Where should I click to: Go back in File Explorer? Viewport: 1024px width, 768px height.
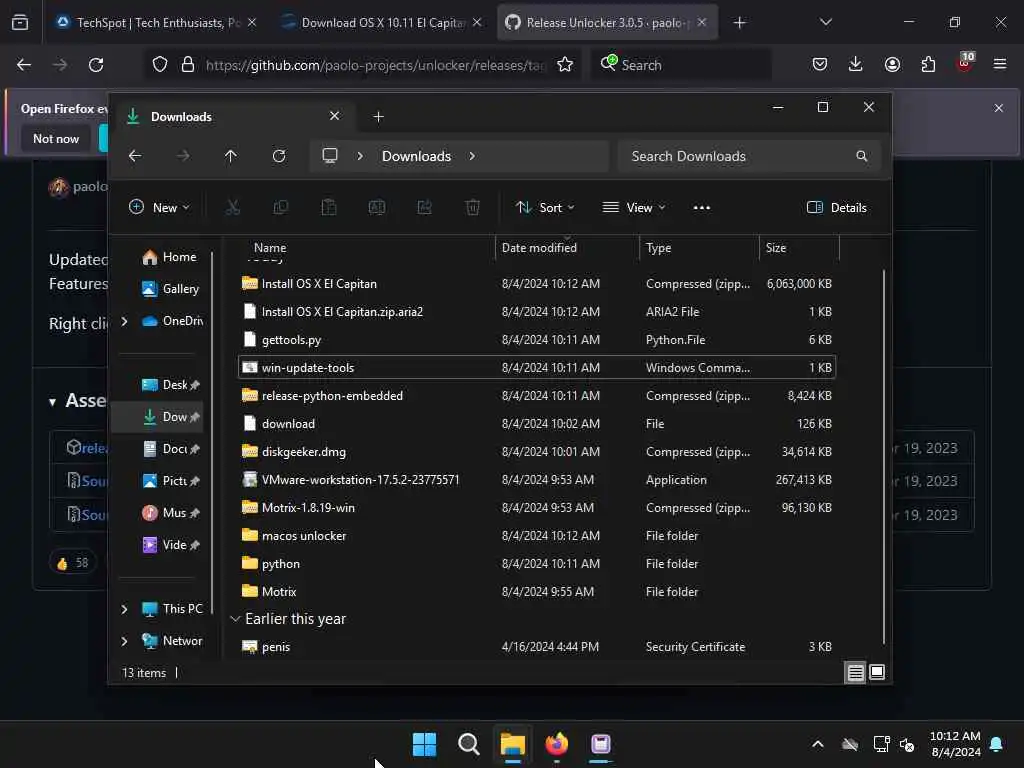135,156
